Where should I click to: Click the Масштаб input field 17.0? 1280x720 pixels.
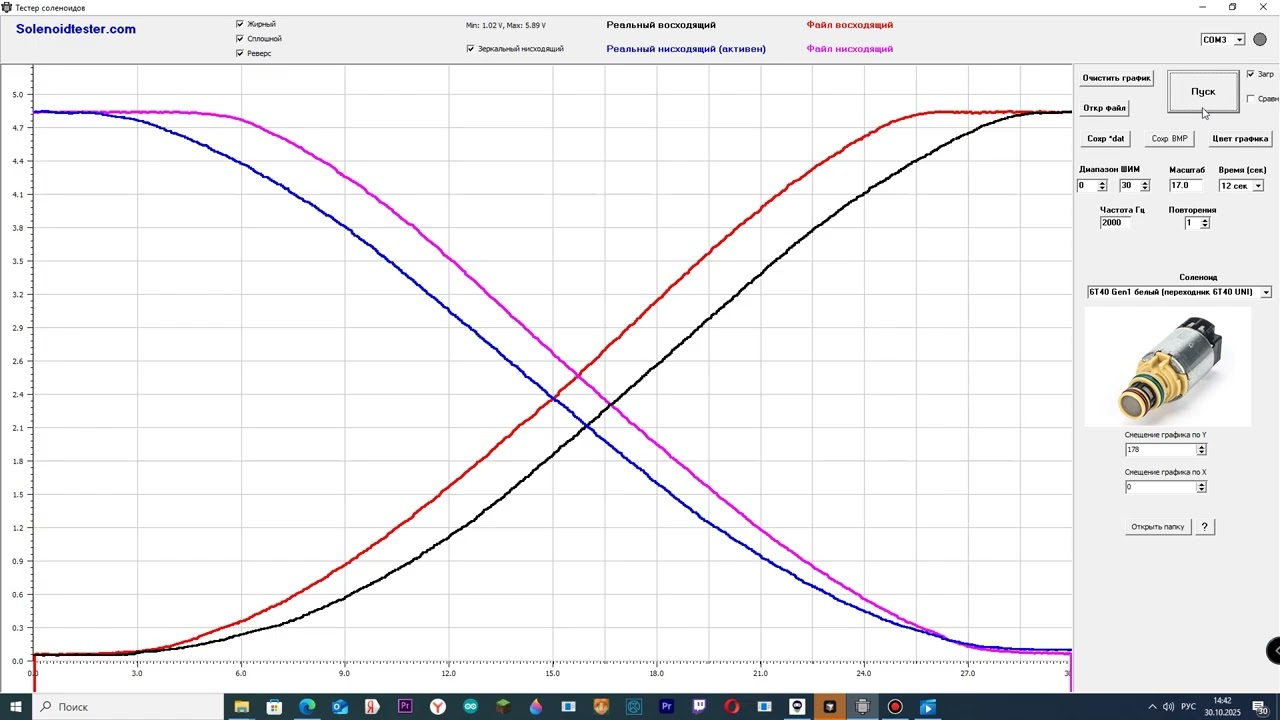pyautogui.click(x=1188, y=186)
